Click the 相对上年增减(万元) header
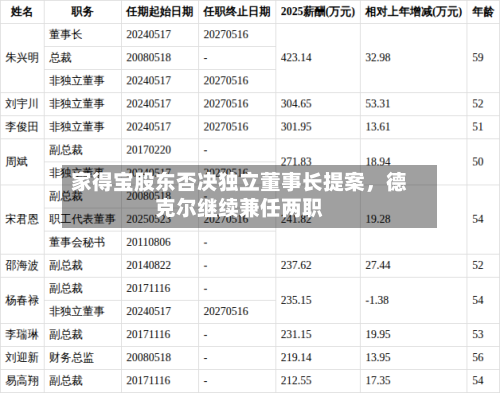The height and width of the screenshot is (393, 500). [x=414, y=12]
